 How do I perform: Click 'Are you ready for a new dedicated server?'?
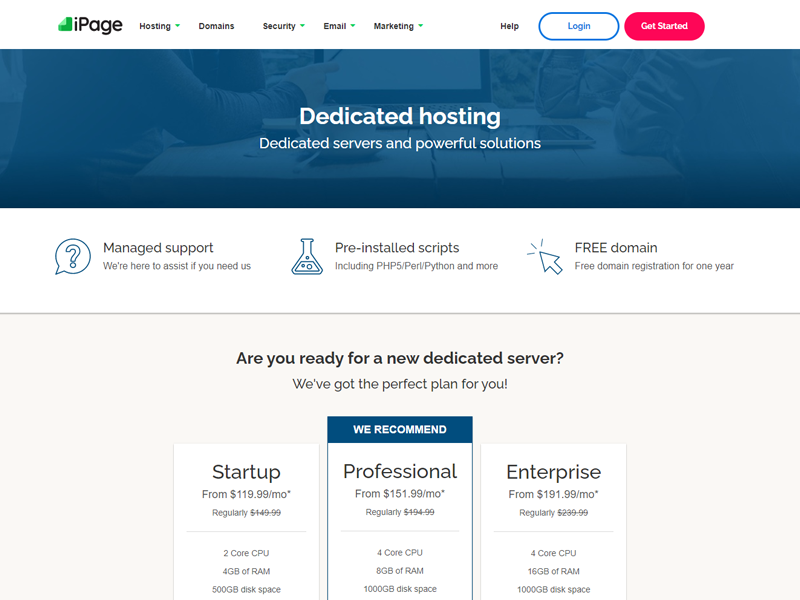point(400,358)
